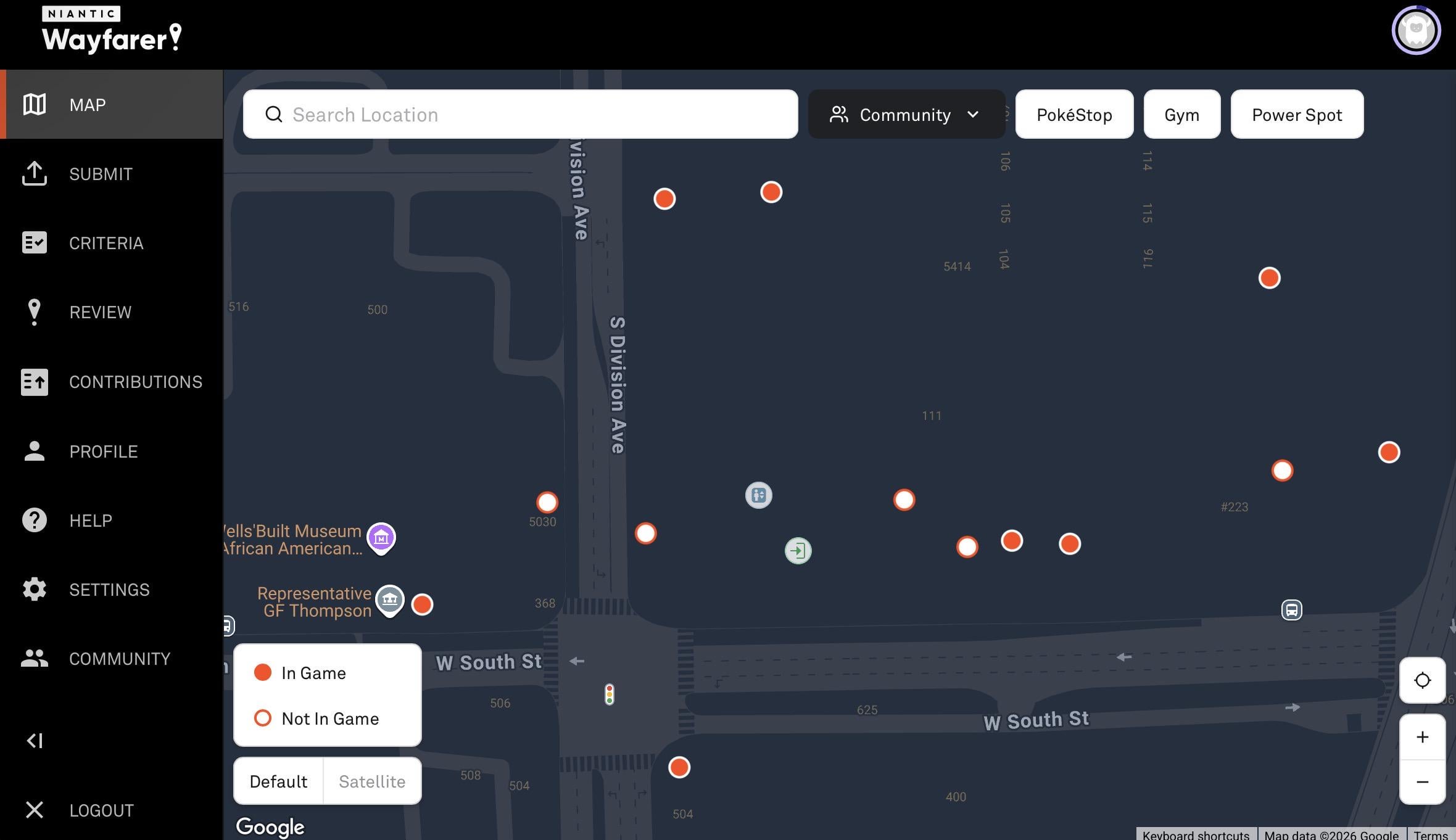Zoom out the map with minus
1456x840 pixels.
coord(1422,782)
